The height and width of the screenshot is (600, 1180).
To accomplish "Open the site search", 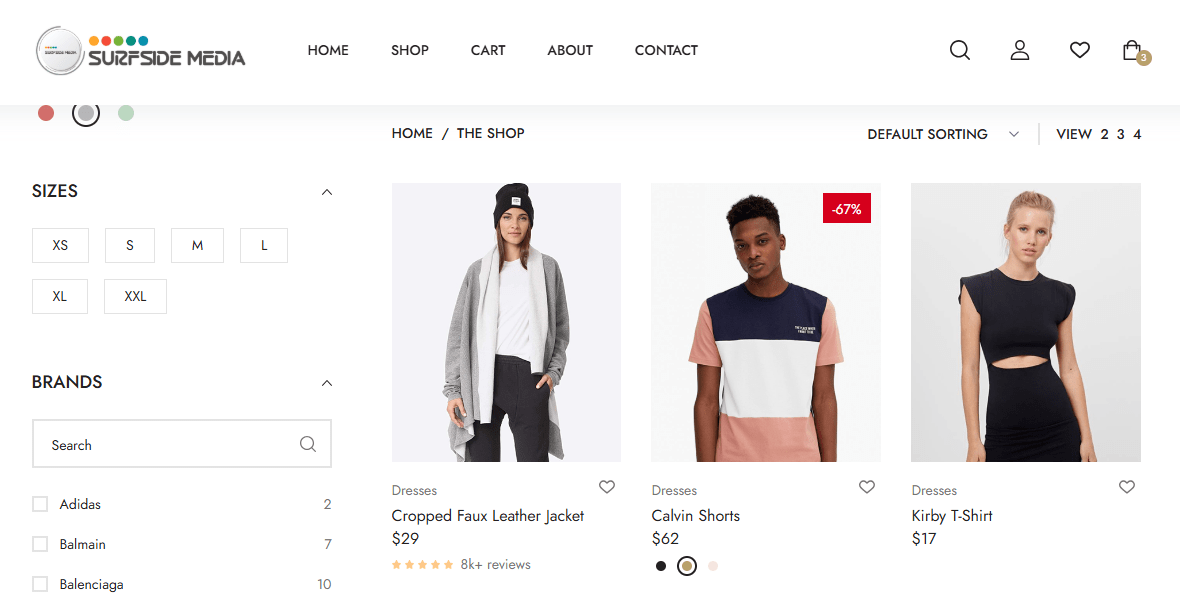I will coord(959,49).
